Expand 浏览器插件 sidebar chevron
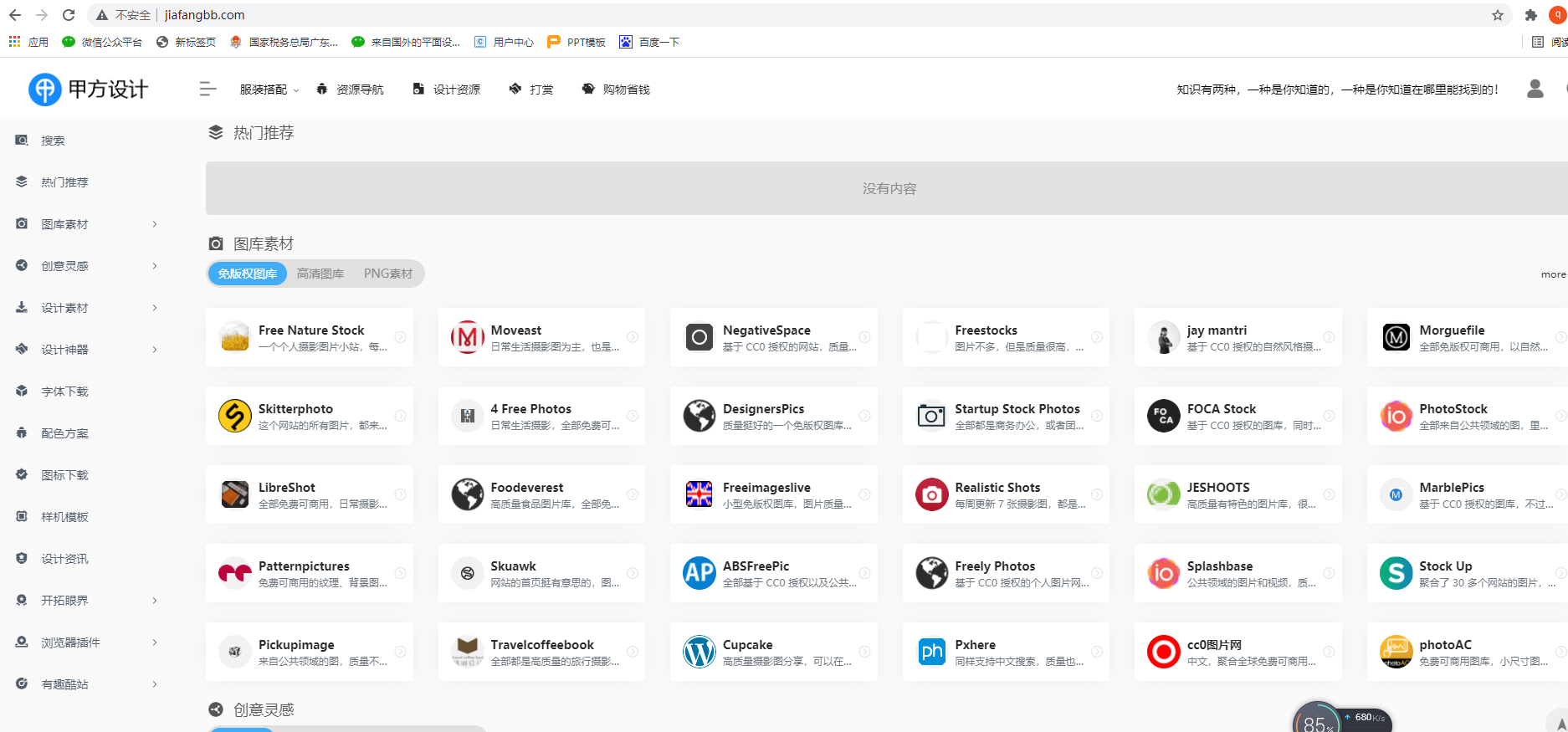Screen dimensions: 1568x732 coord(155,642)
